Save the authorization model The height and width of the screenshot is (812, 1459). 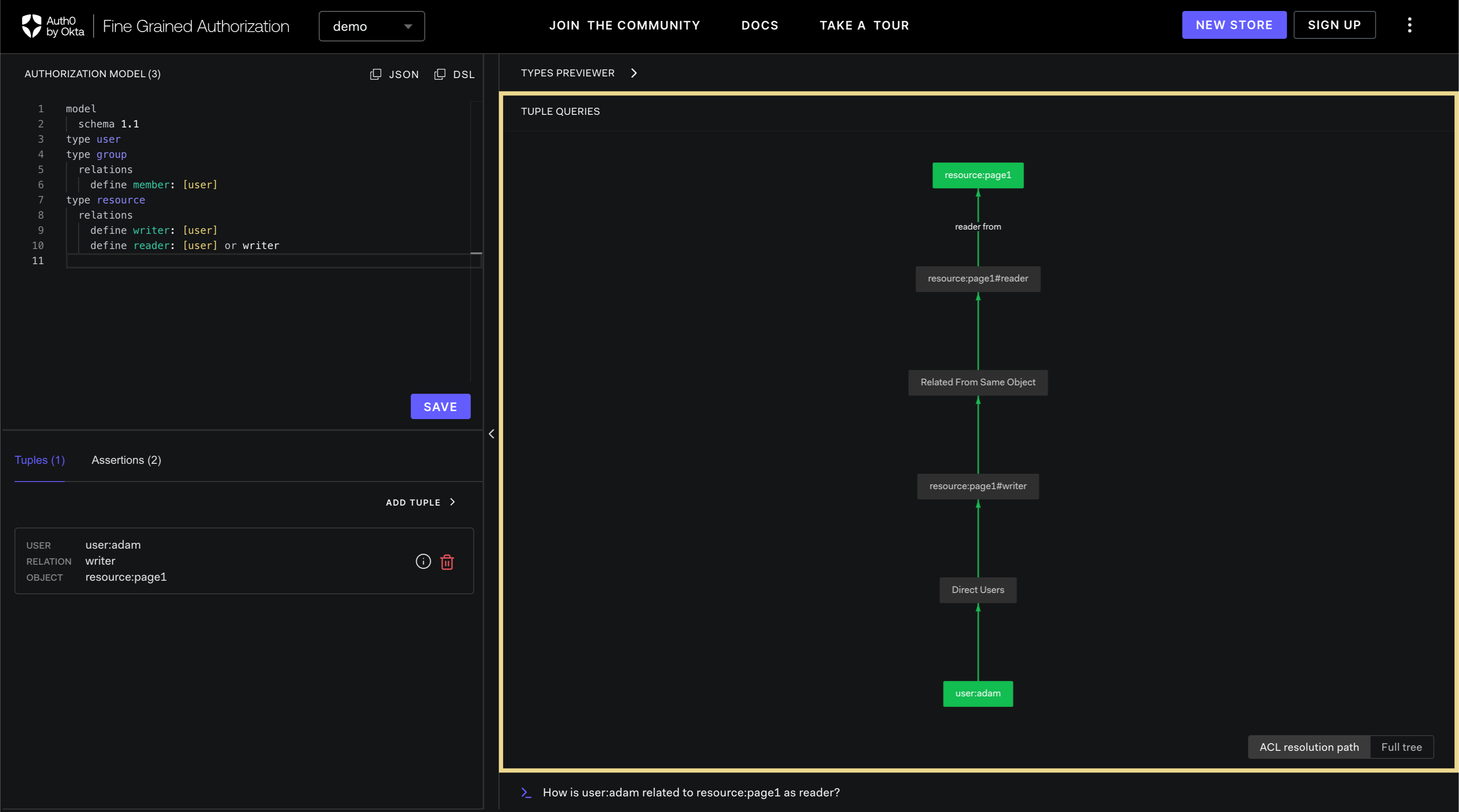(440, 406)
